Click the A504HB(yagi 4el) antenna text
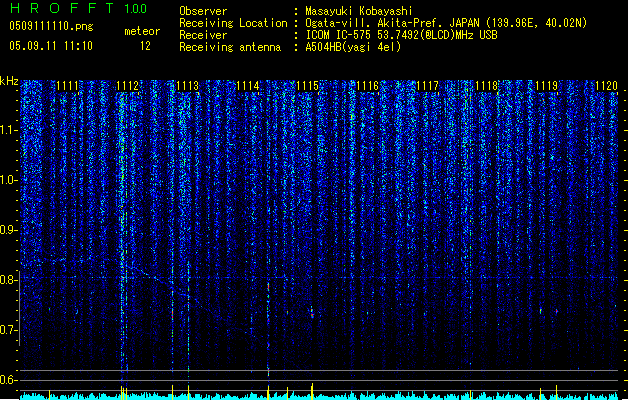 tap(353, 47)
